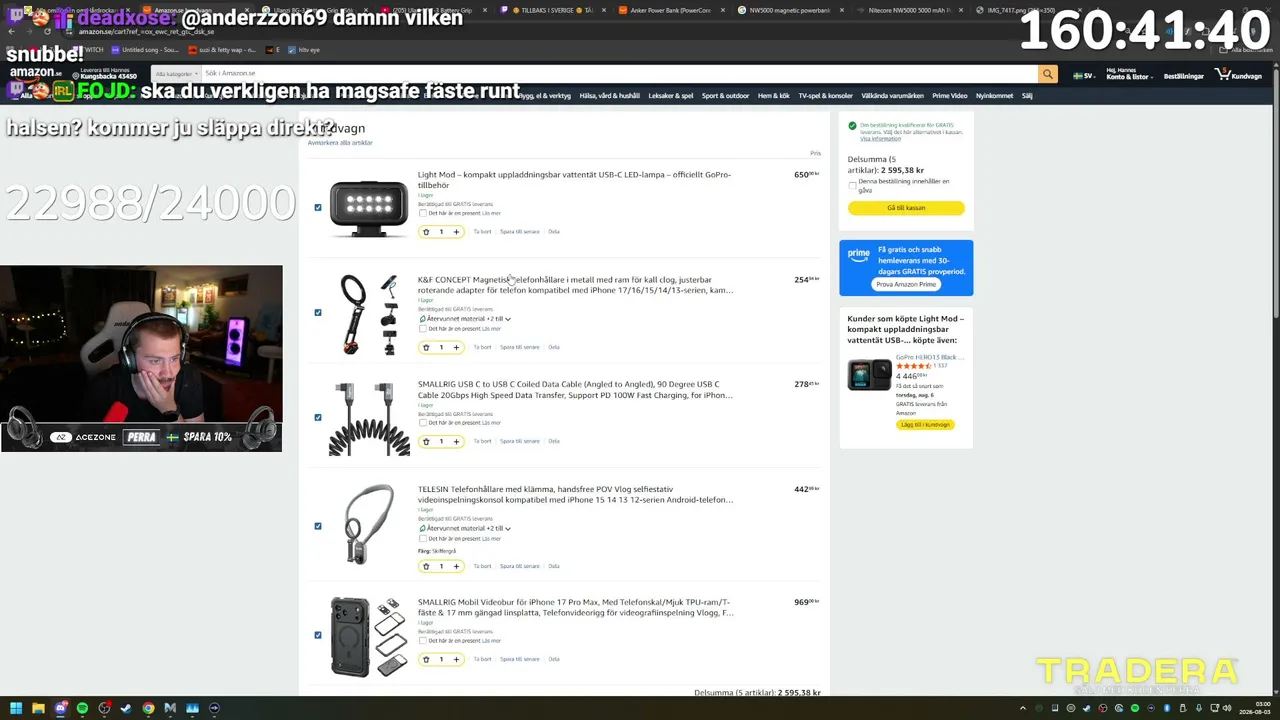Increase K&F CONCEPT quantity with plus icon
The image size is (1280, 720).
tap(456, 347)
